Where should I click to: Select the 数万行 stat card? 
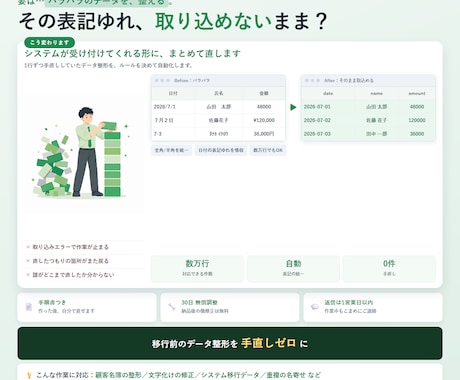[x=197, y=269]
